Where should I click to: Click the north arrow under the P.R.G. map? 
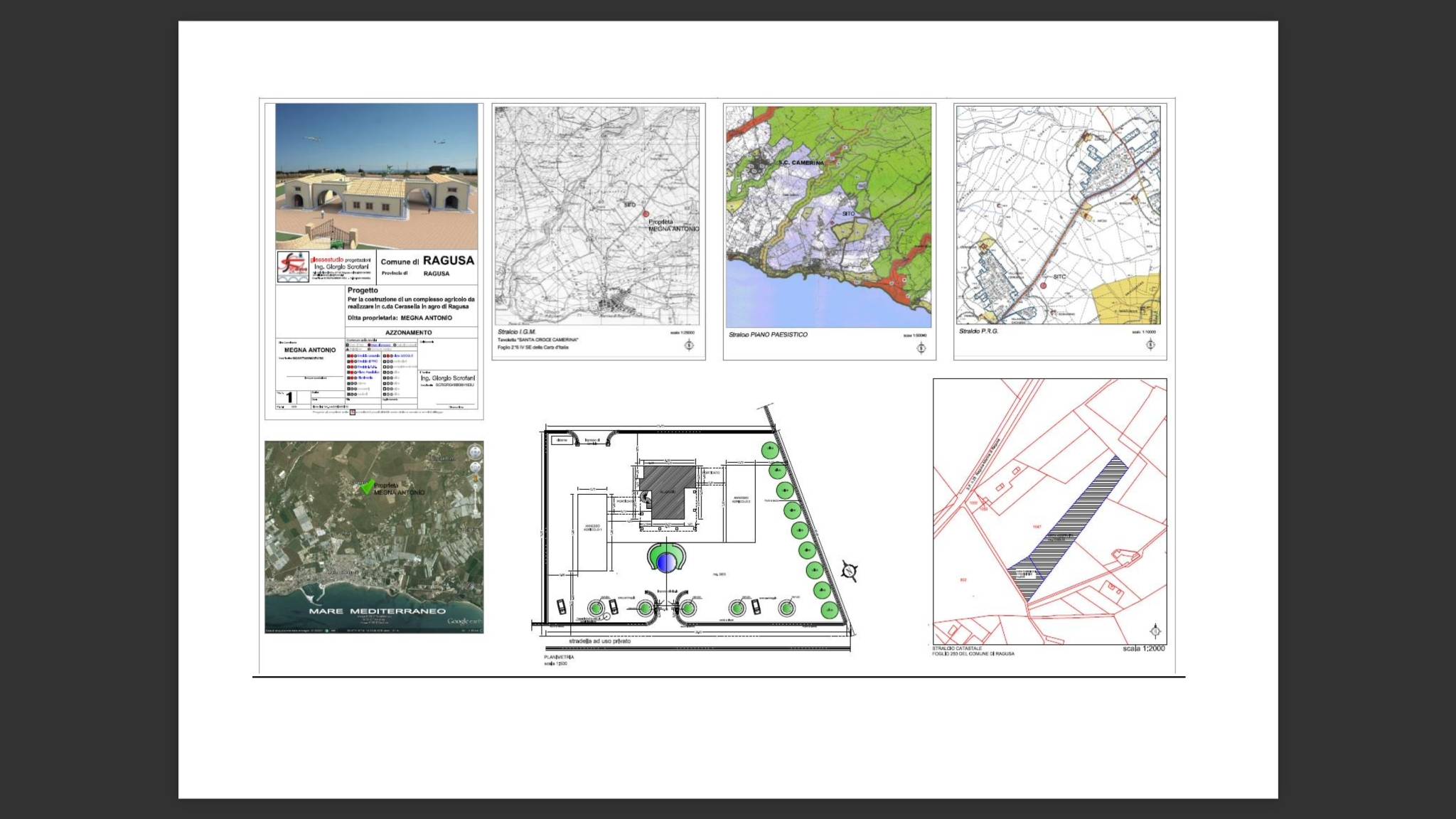1150,345
